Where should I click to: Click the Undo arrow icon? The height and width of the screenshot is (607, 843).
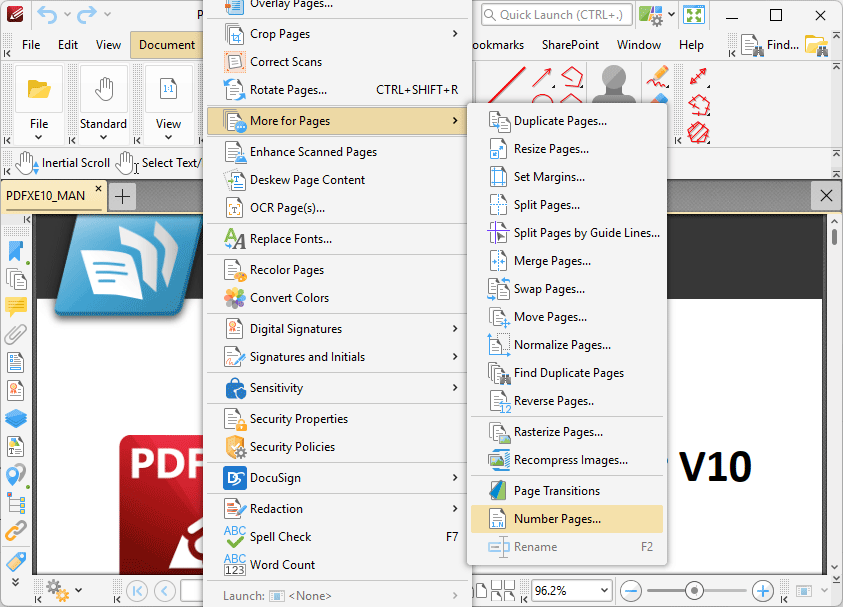(x=48, y=15)
